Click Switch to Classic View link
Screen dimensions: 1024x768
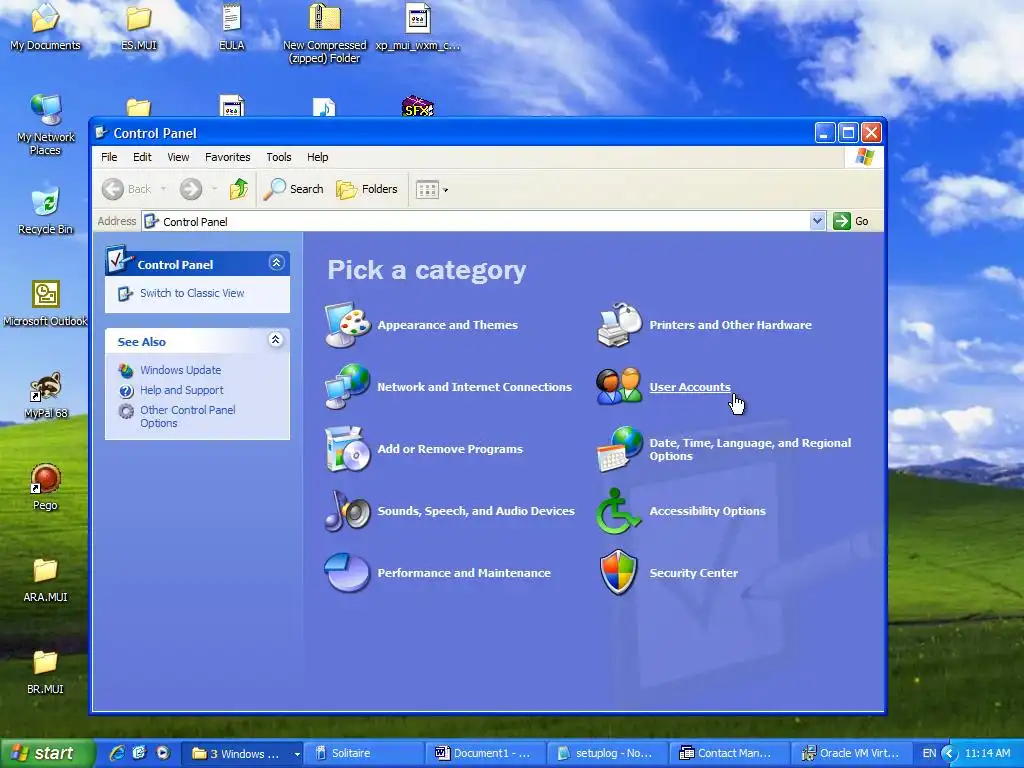(x=192, y=293)
